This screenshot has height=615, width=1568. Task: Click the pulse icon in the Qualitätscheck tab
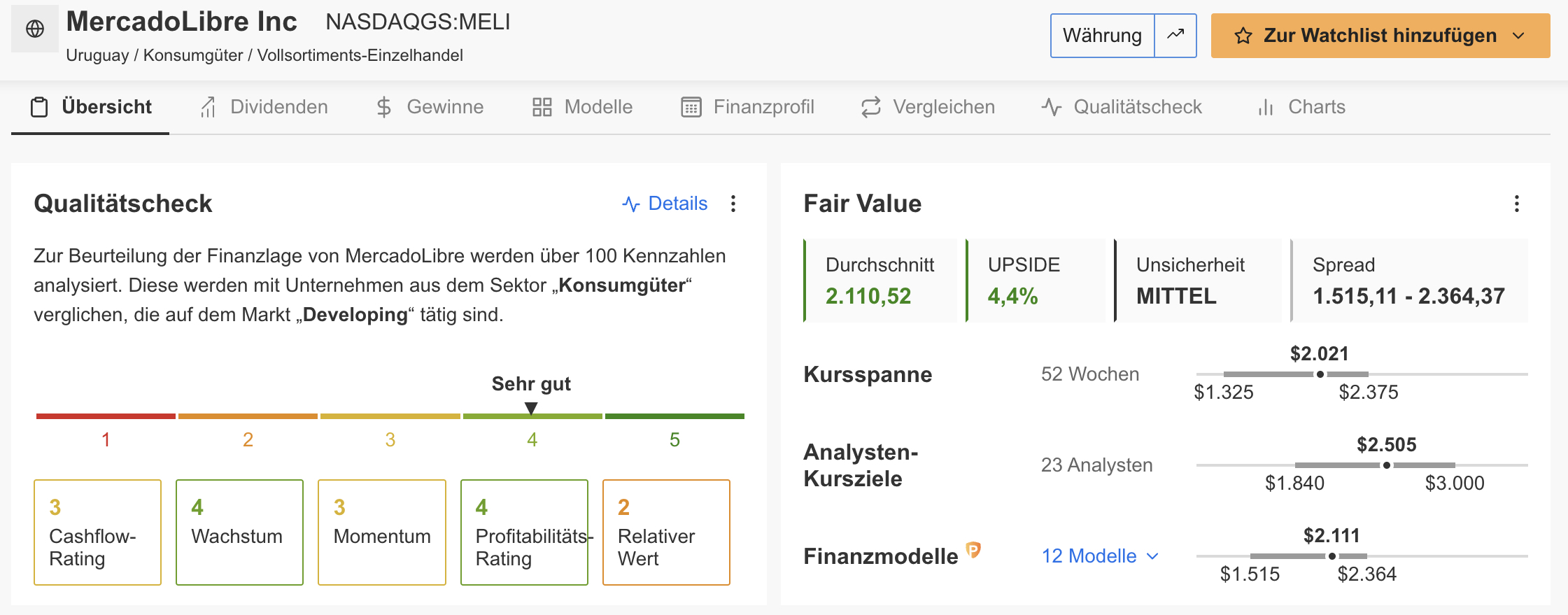pos(1052,107)
